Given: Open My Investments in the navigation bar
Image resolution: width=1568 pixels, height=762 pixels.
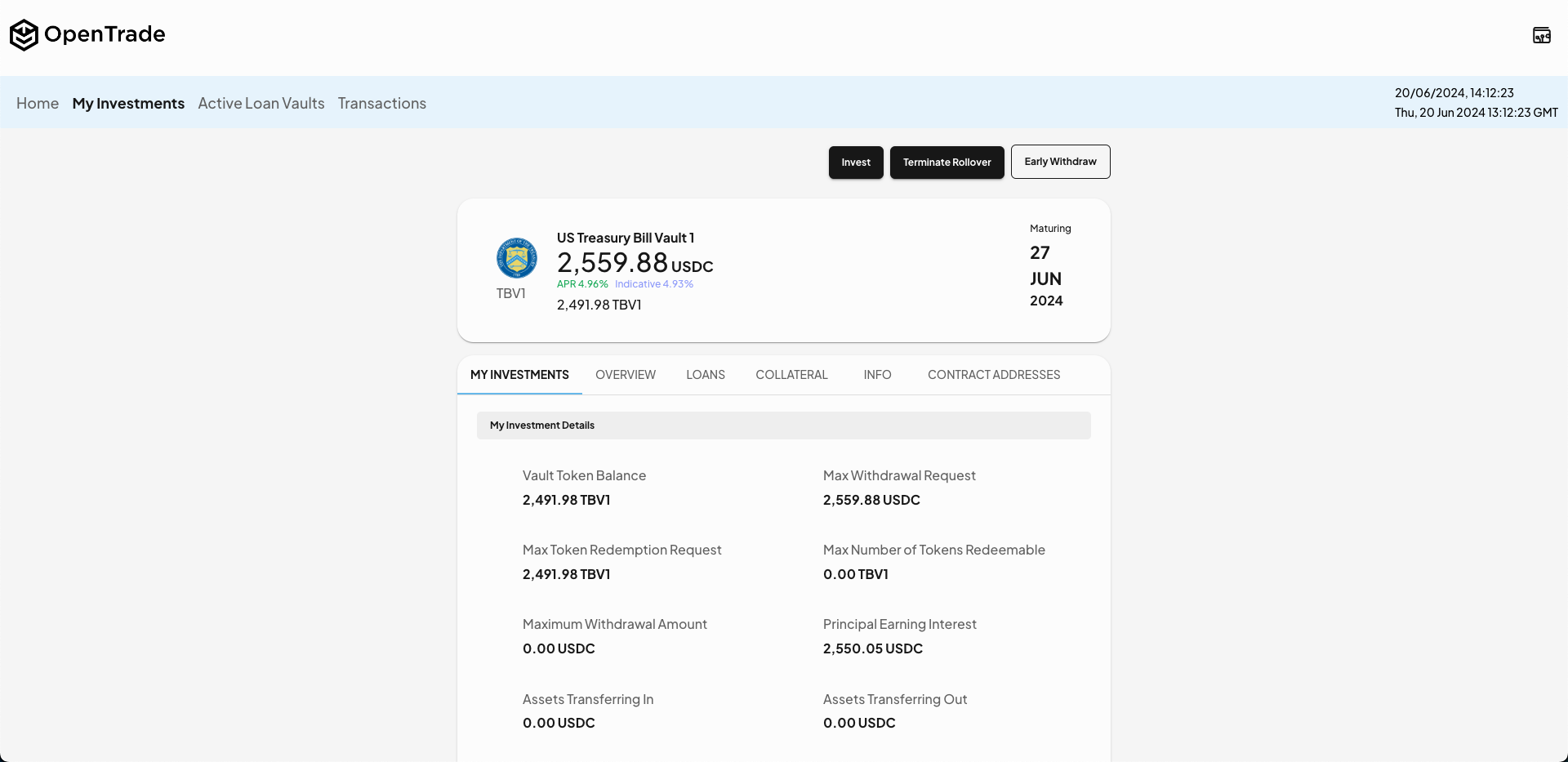Looking at the screenshot, I should point(128,103).
